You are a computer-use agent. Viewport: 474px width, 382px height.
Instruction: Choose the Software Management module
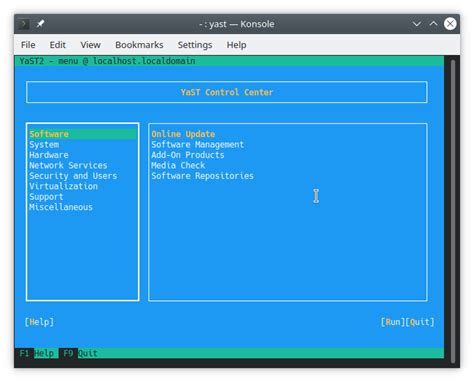[198, 145]
